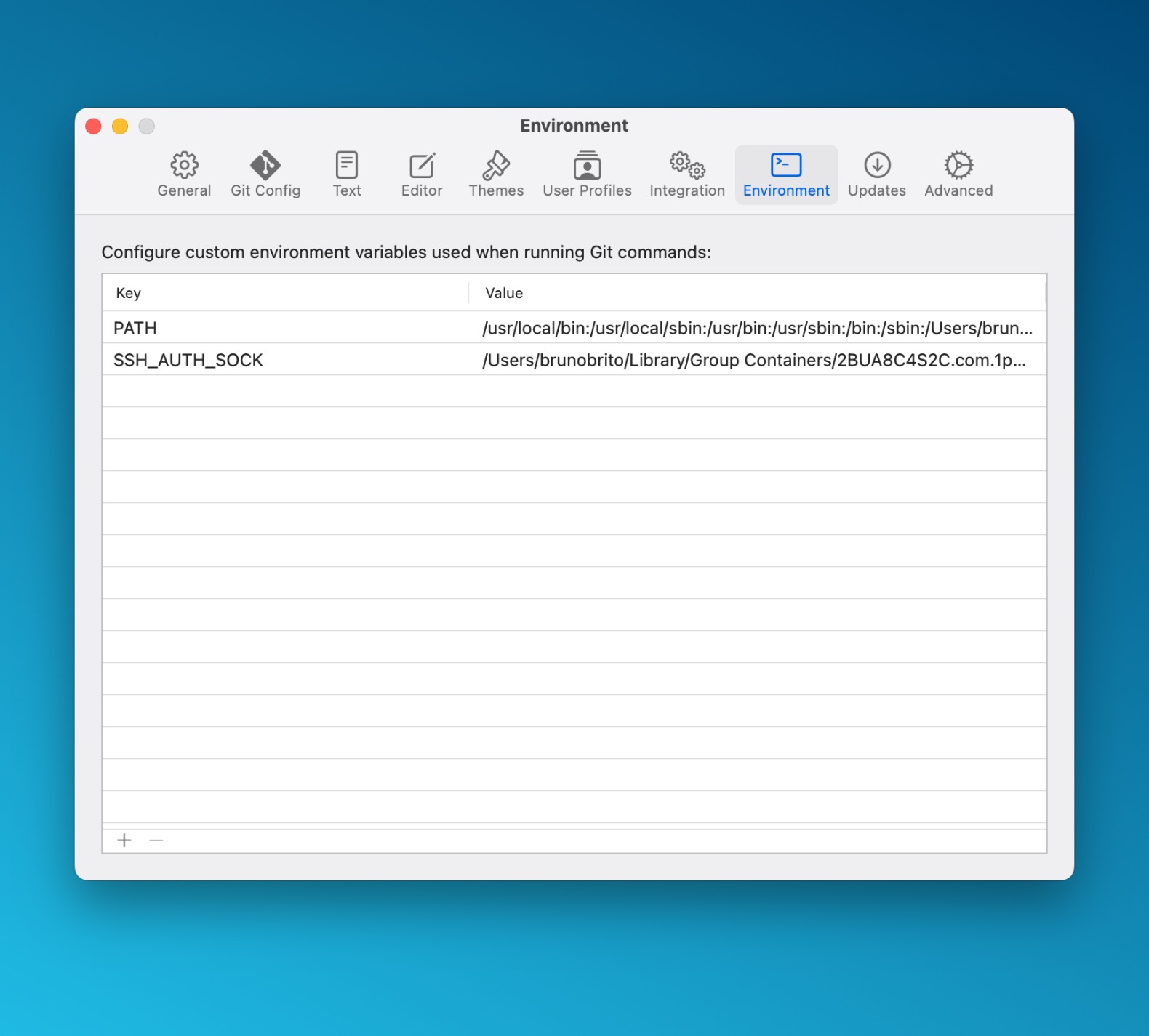Close the Environment preferences window
The image size is (1149, 1036).
[x=93, y=127]
